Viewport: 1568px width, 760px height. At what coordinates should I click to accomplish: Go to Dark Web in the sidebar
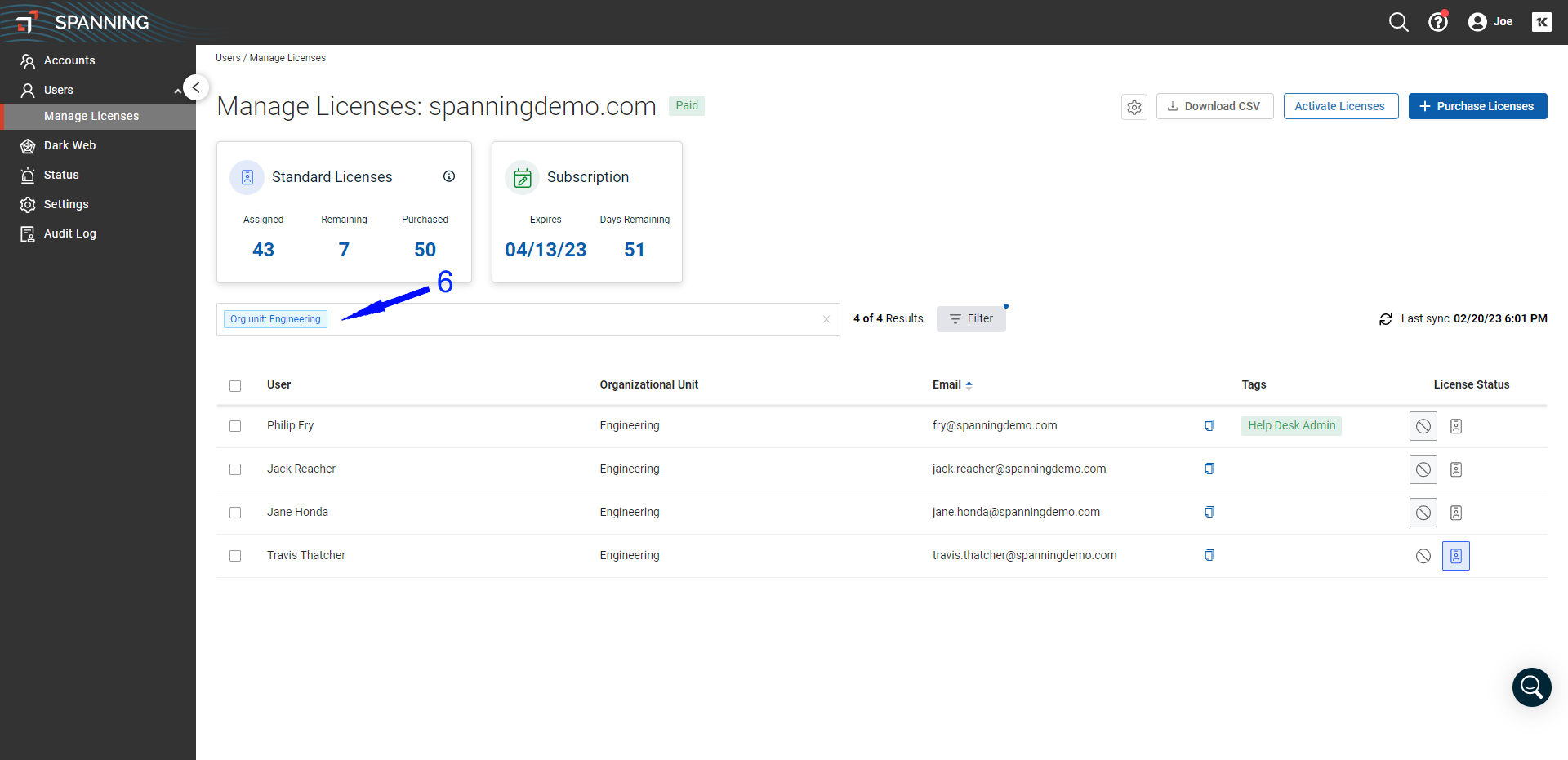[x=98, y=145]
